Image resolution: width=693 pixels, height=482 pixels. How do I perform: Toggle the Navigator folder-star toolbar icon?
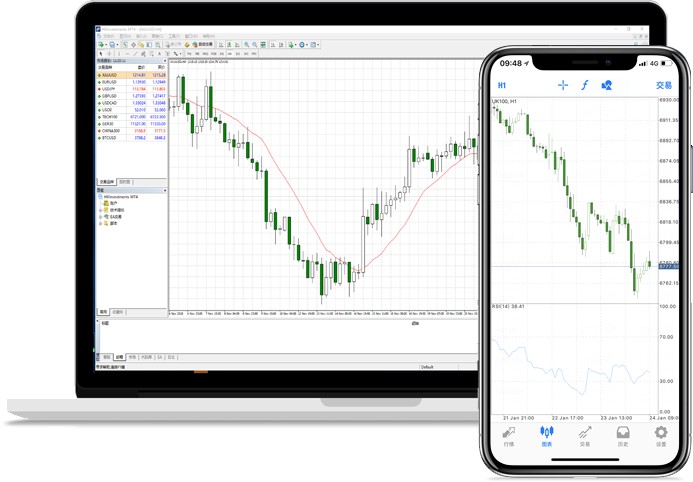[x=141, y=45]
